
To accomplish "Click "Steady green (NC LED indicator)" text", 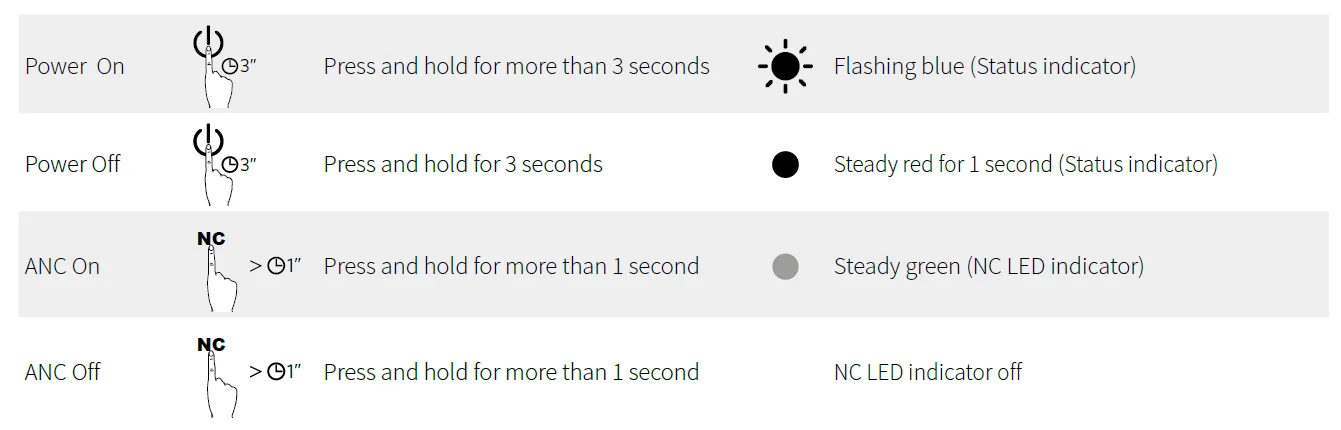I will 988,267.
